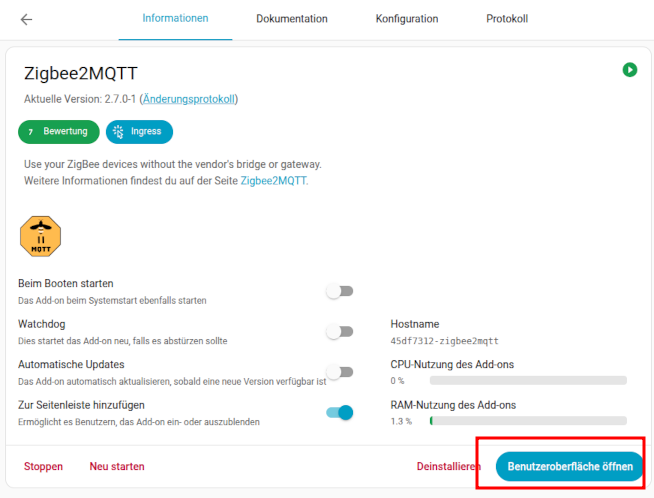Click the back arrow icon

point(26,19)
